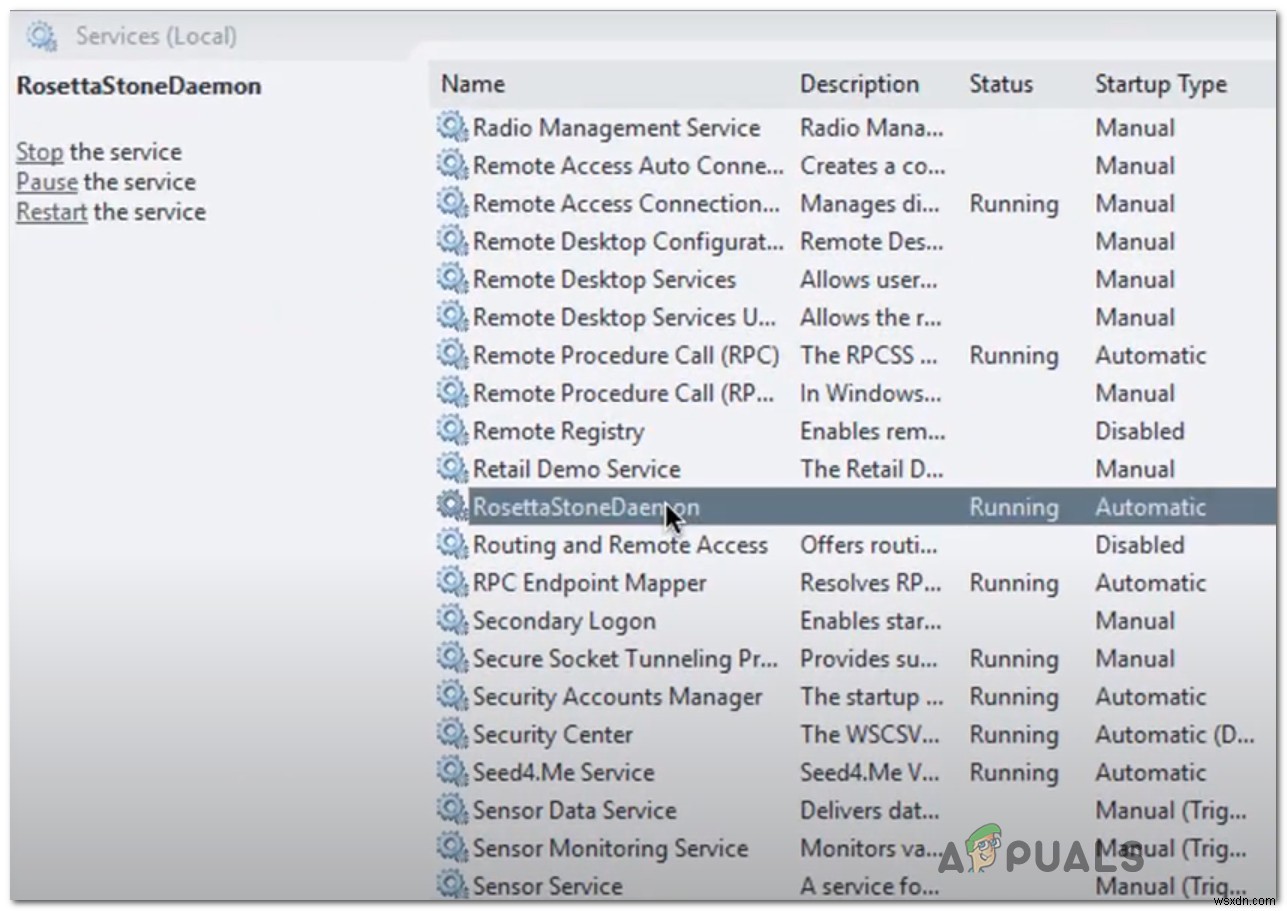The height and width of the screenshot is (911, 1287).
Task: Sort by the Startup Type column header
Action: [1161, 85]
